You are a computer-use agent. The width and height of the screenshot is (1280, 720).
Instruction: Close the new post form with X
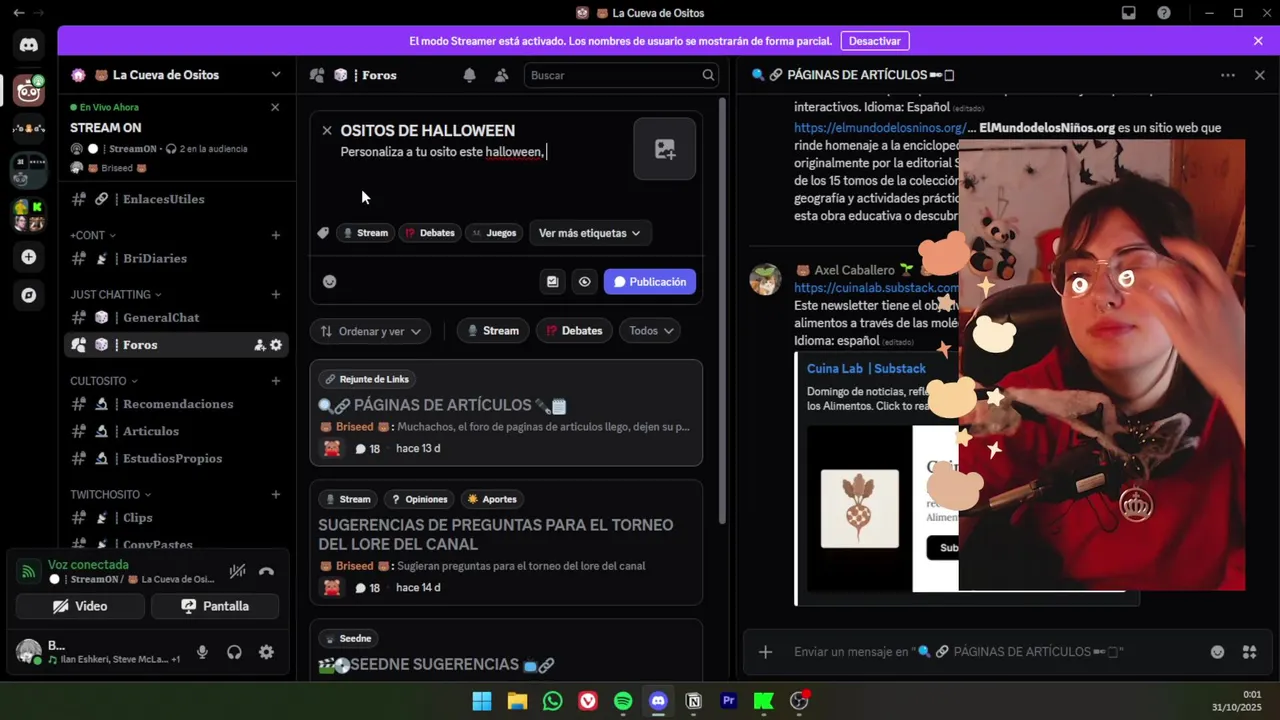coord(327,130)
